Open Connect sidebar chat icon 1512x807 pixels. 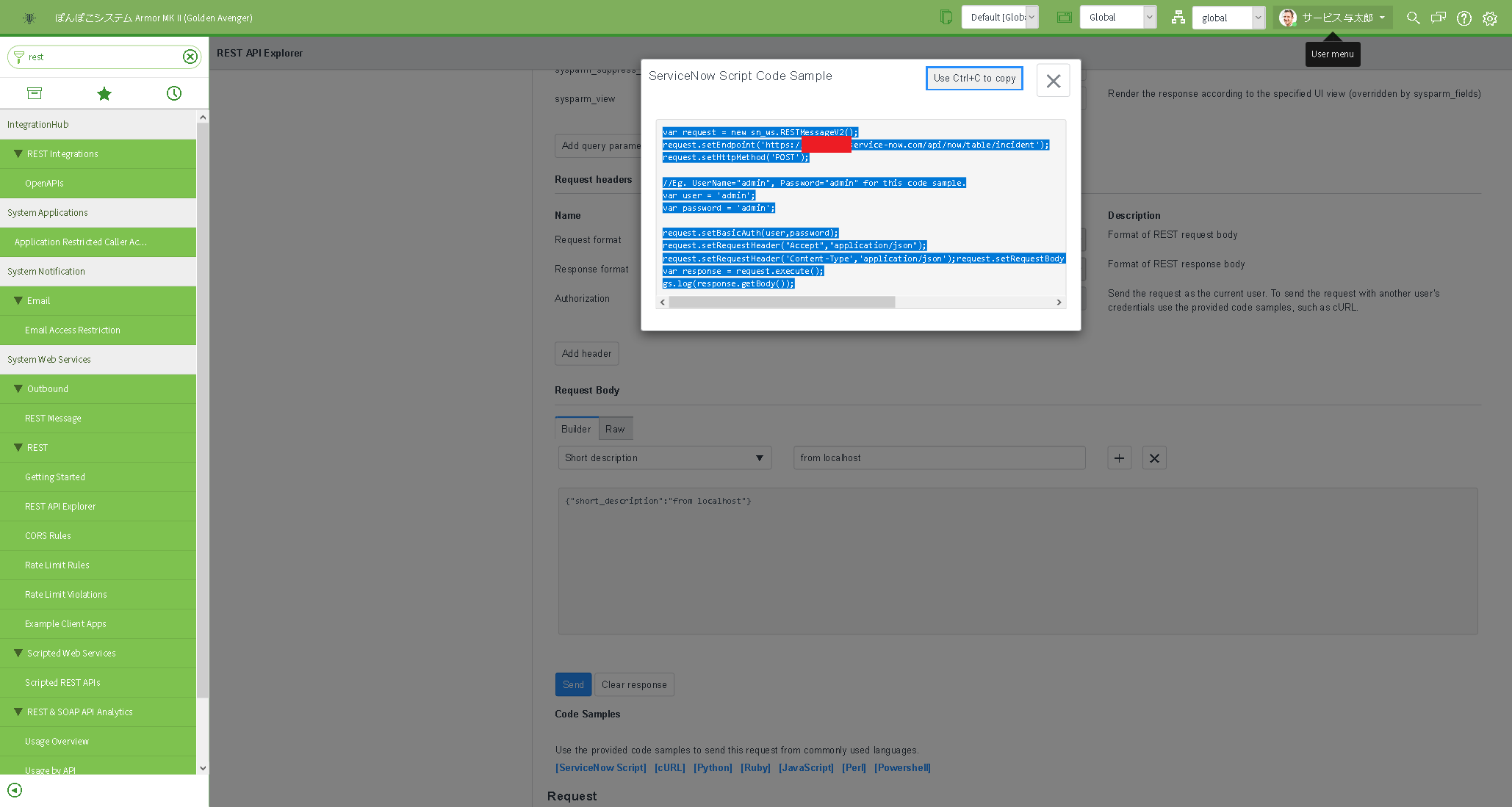(x=1438, y=18)
